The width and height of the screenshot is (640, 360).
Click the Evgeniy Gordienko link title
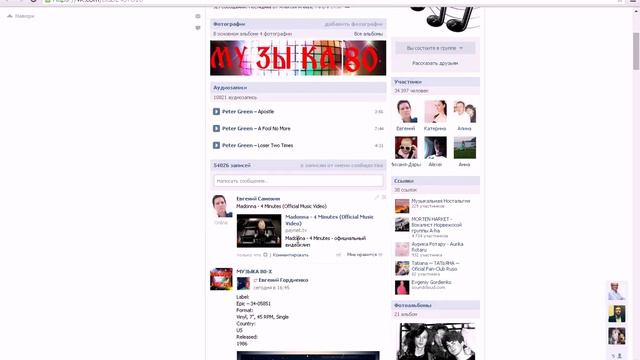click(431, 282)
